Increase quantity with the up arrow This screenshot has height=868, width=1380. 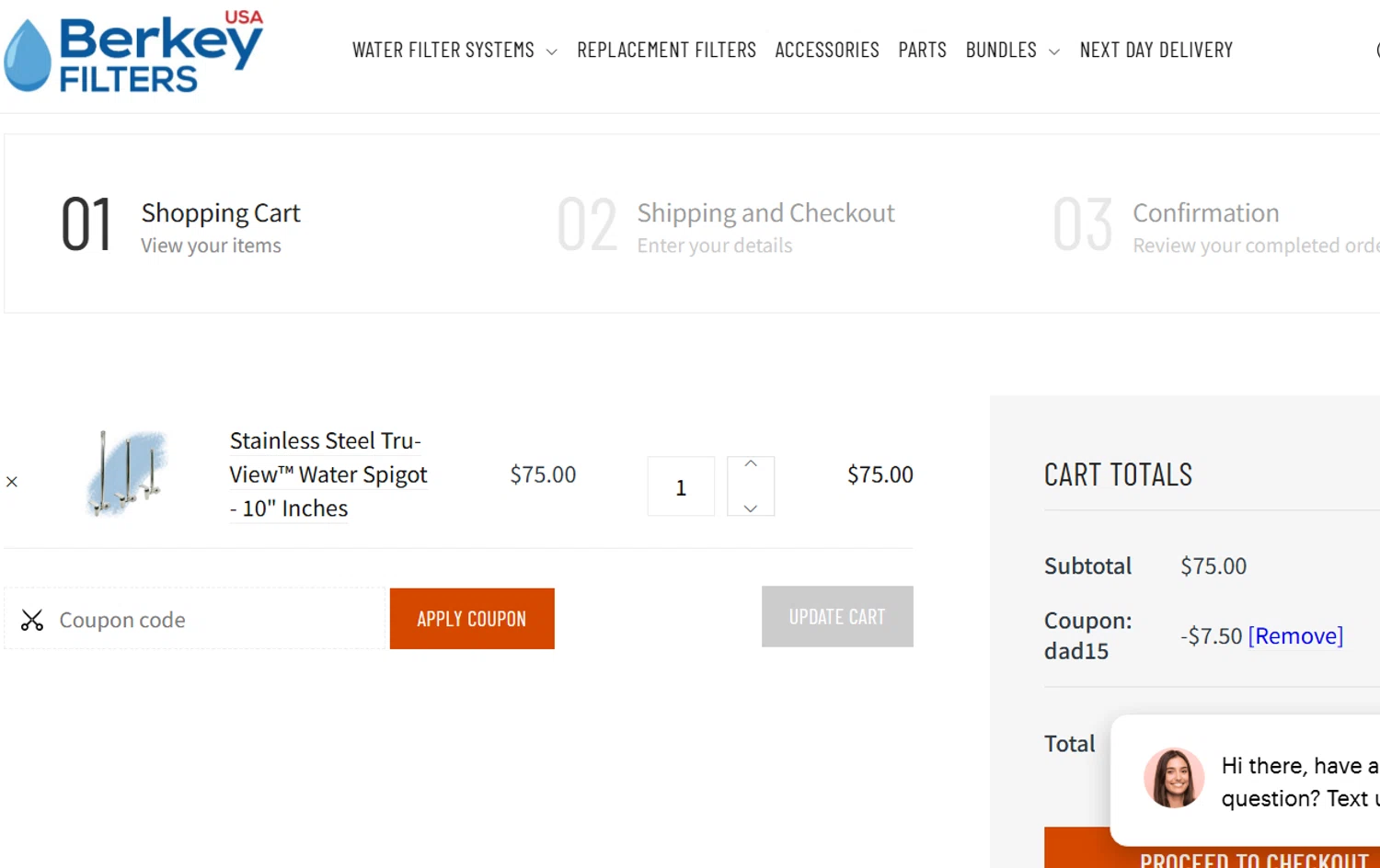coord(751,465)
